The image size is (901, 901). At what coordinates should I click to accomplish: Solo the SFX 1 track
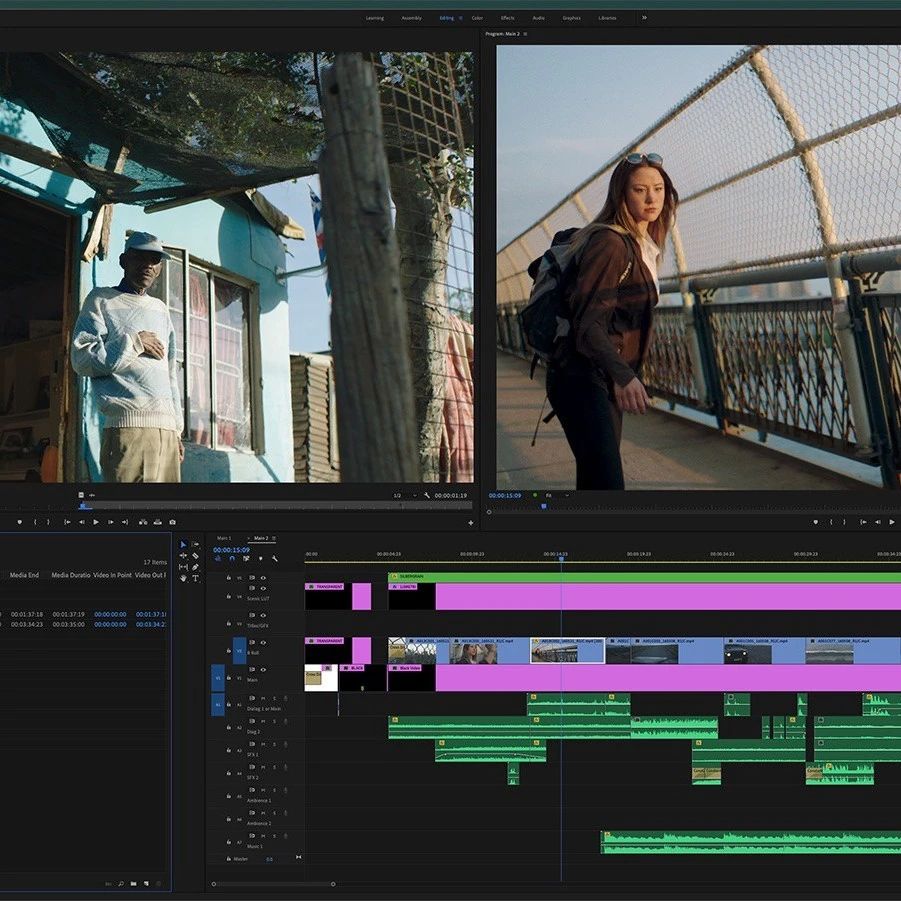coord(274,744)
